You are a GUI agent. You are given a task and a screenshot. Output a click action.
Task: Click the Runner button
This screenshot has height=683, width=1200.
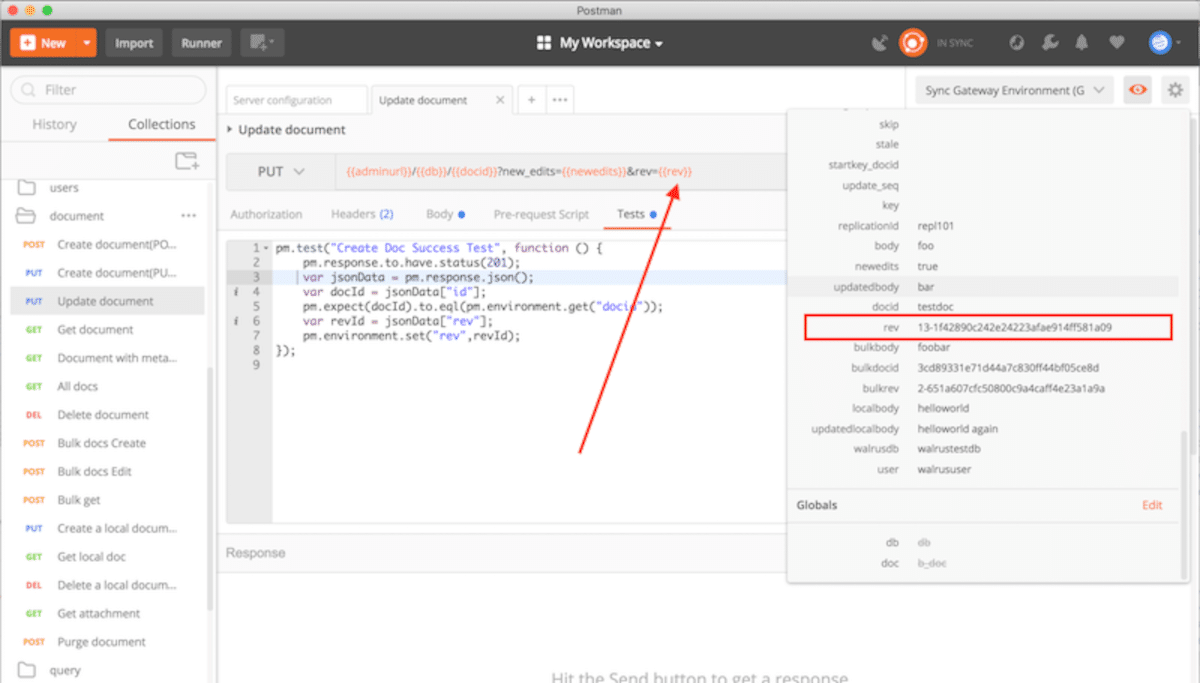click(x=201, y=43)
